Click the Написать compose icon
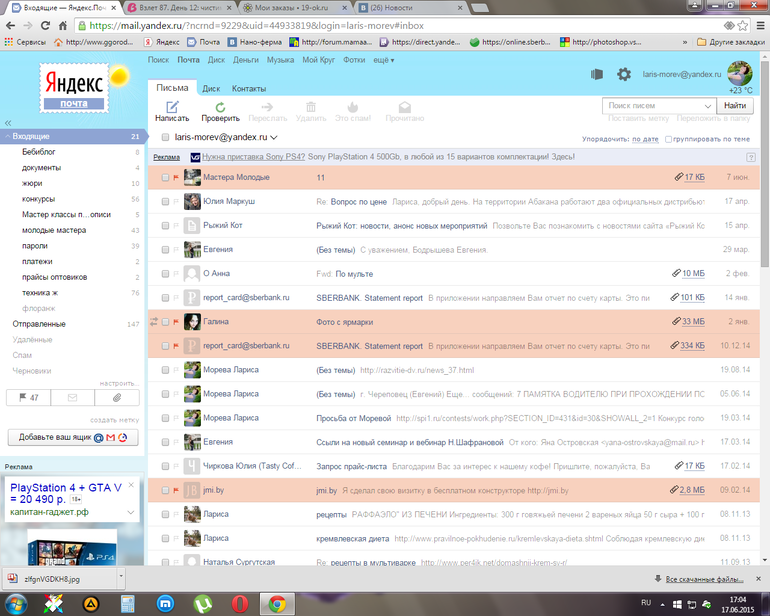This screenshot has width=770, height=616. pyautogui.click(x=171, y=107)
